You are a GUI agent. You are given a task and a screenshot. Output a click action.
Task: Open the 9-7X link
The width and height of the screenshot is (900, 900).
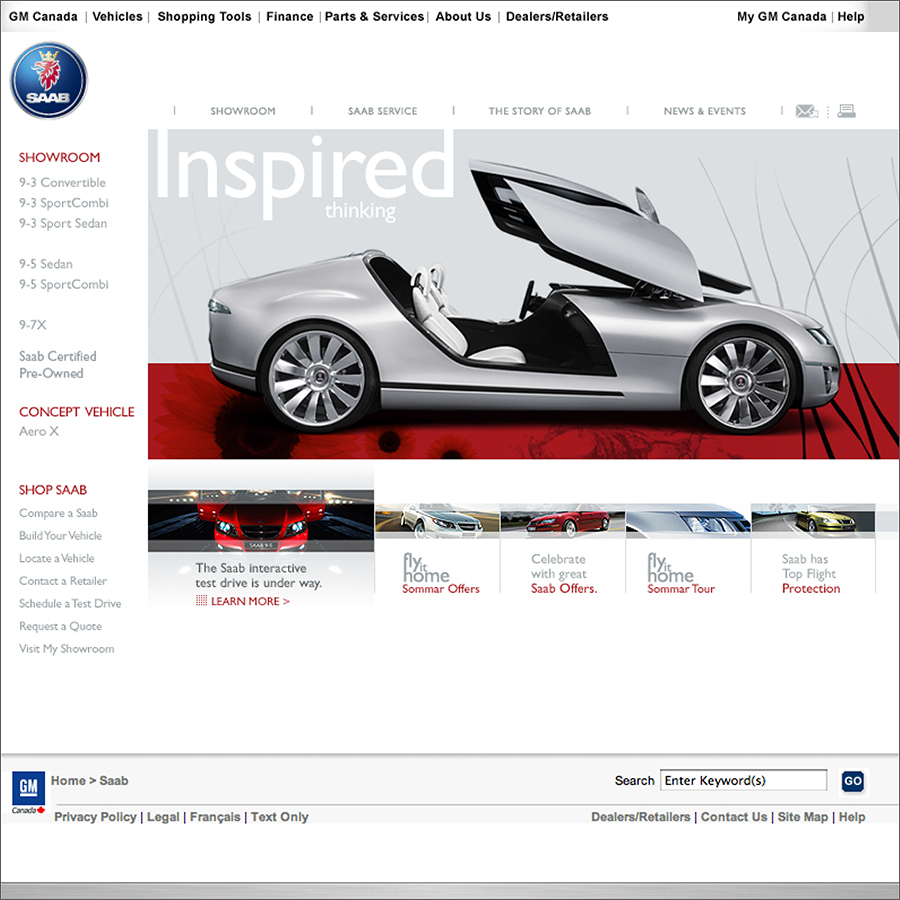click(x=32, y=325)
